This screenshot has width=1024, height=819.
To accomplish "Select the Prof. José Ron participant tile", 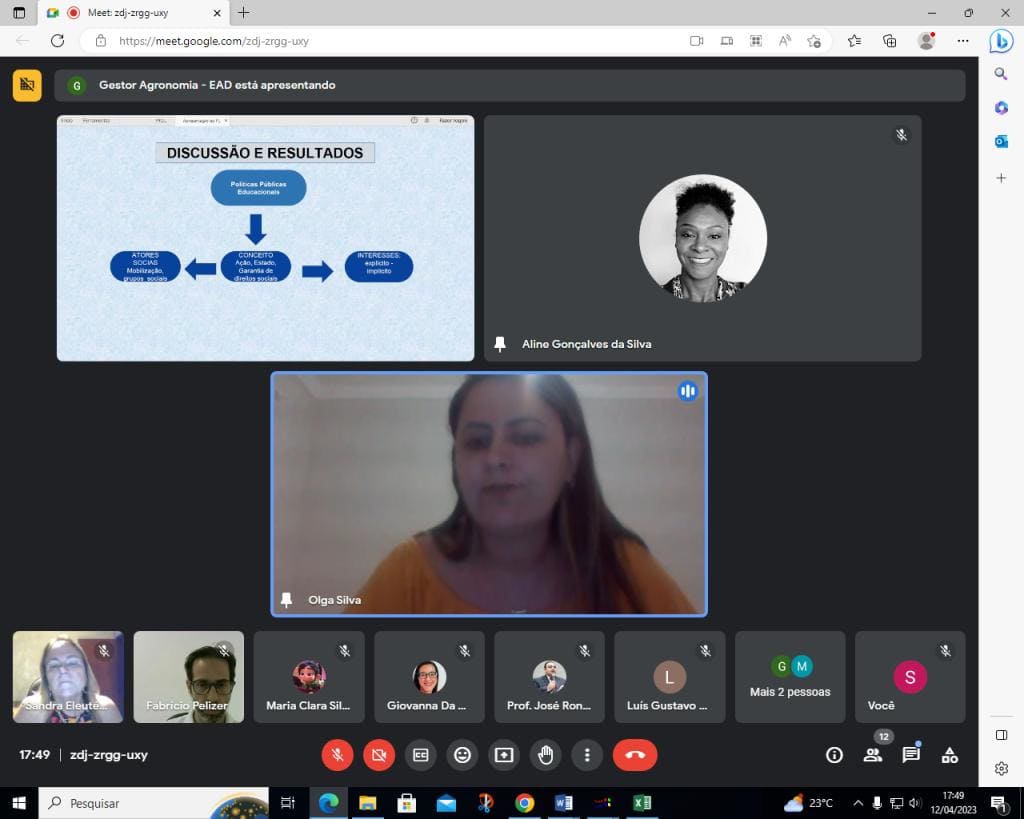I will pyautogui.click(x=549, y=677).
